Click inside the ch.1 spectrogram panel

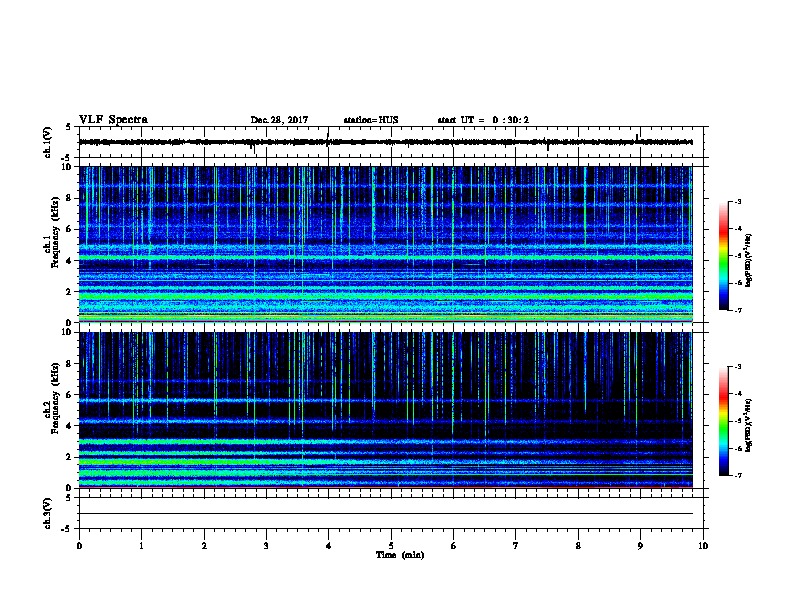[x=385, y=244]
